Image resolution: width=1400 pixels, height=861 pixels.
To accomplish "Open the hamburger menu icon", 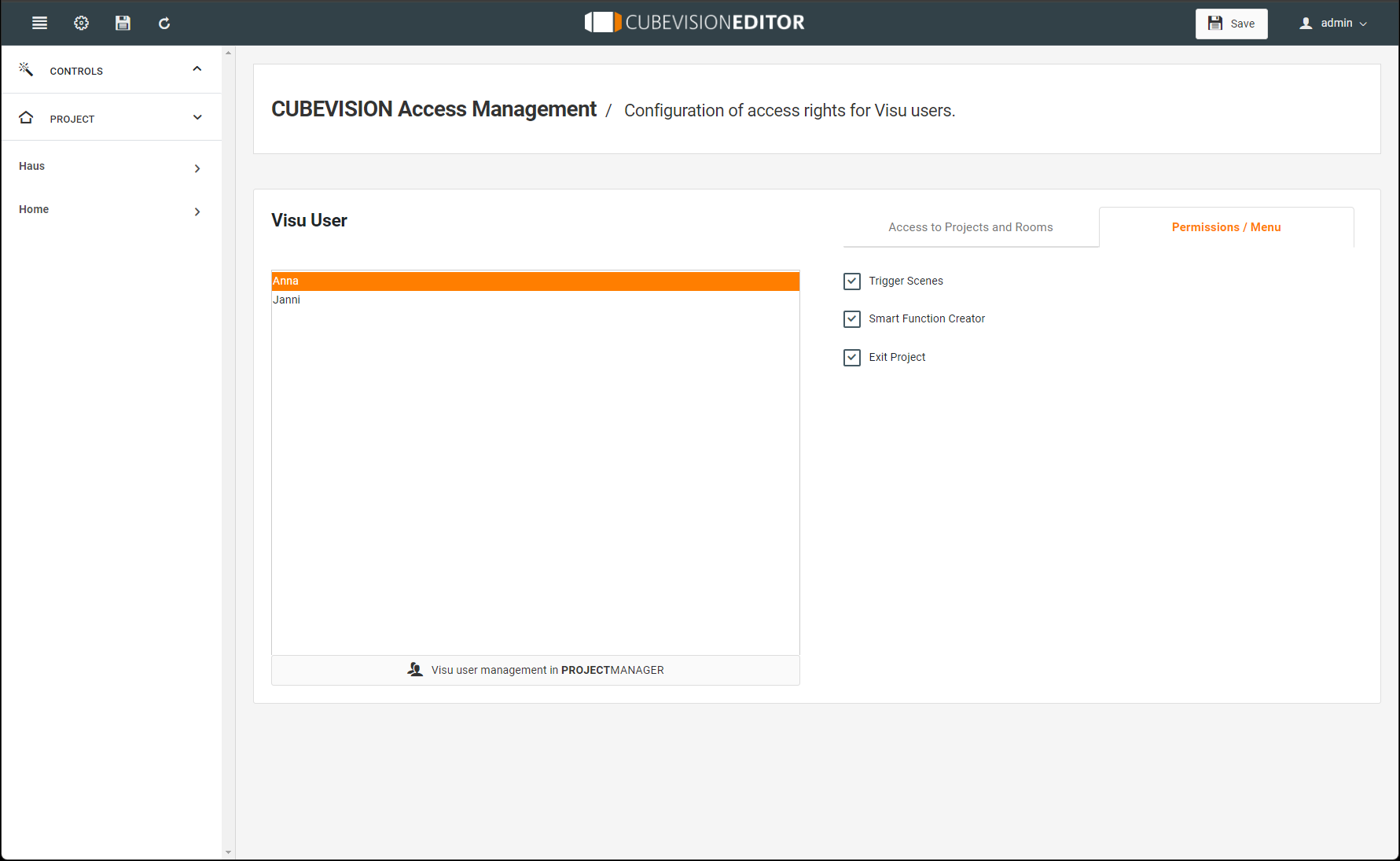I will pos(39,23).
